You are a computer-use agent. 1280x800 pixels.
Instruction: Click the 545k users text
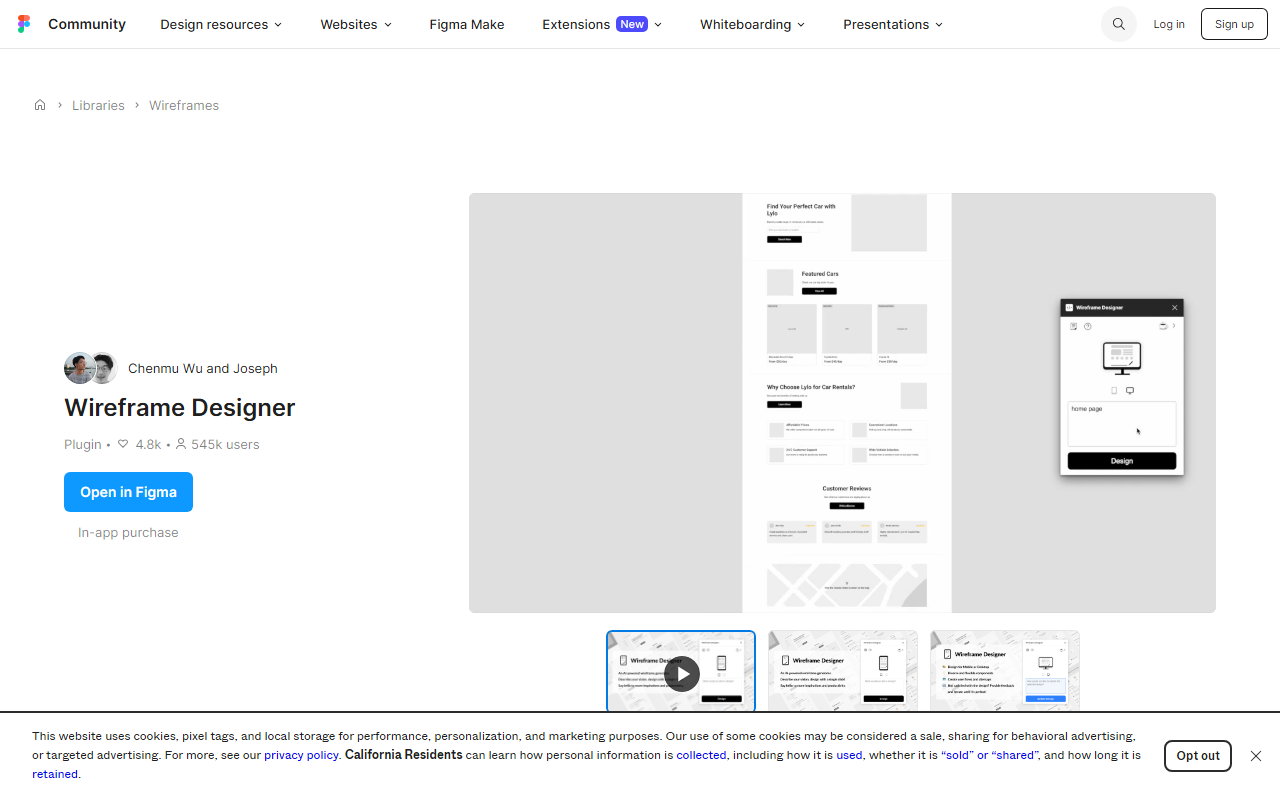point(225,444)
